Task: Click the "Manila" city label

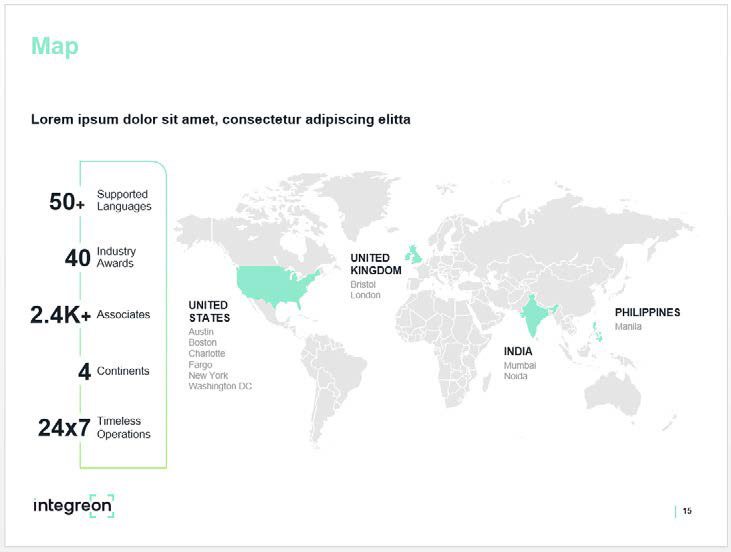Action: tap(628, 327)
